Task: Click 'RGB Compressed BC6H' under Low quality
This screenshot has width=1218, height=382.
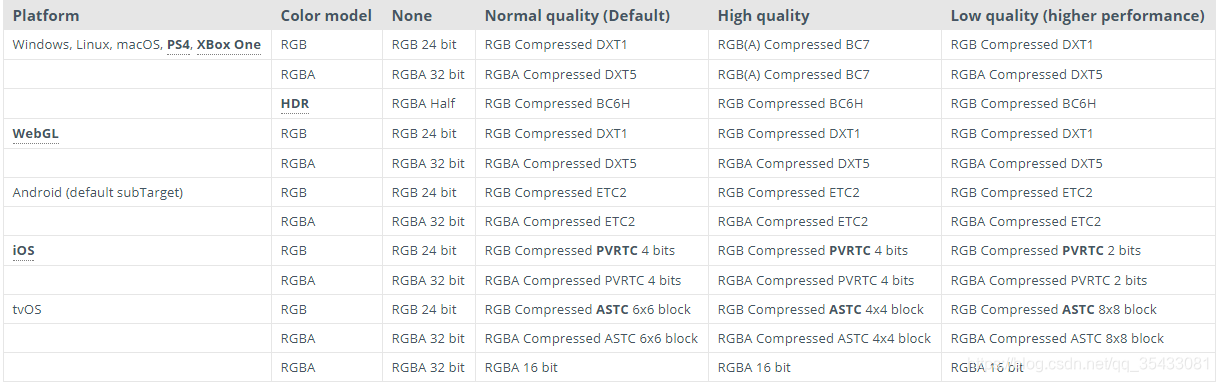Action: pos(1023,104)
